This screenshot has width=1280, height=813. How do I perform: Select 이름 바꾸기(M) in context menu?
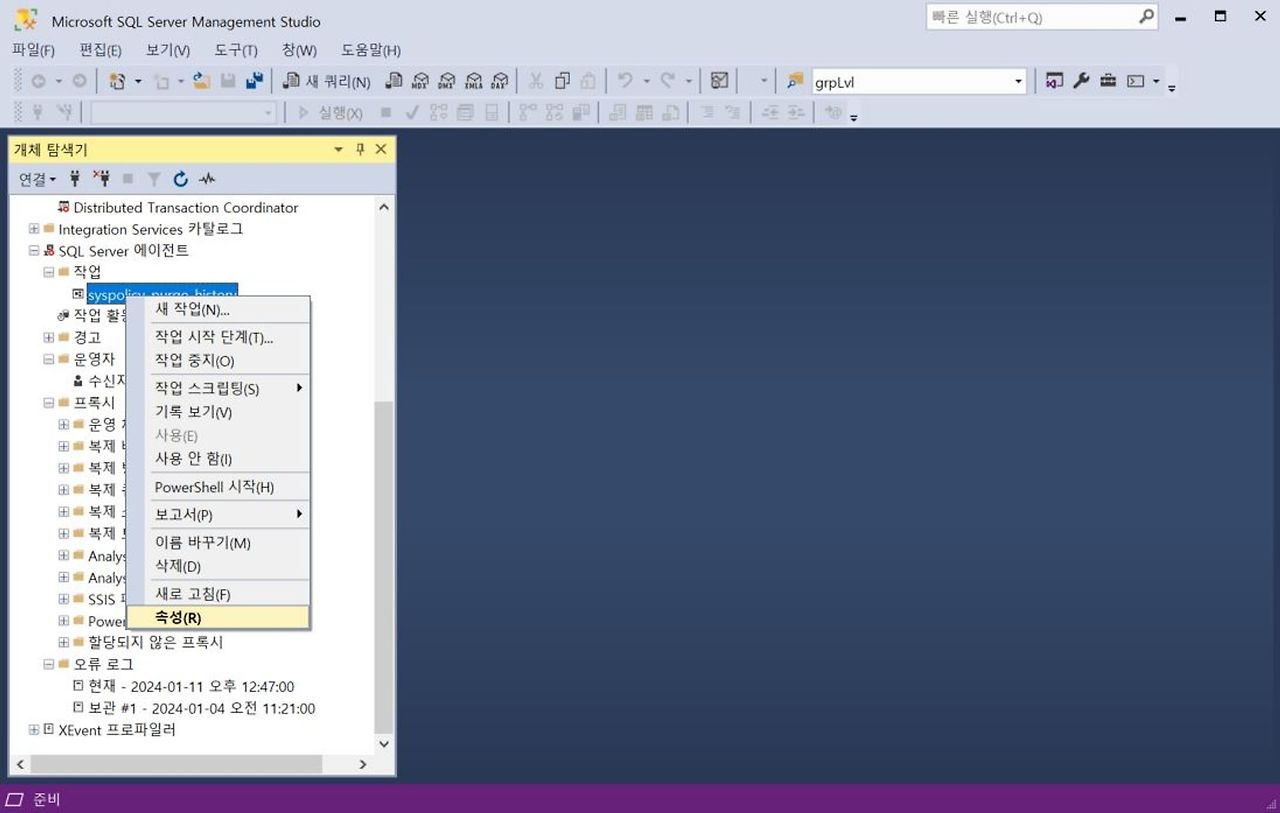pyautogui.click(x=218, y=543)
